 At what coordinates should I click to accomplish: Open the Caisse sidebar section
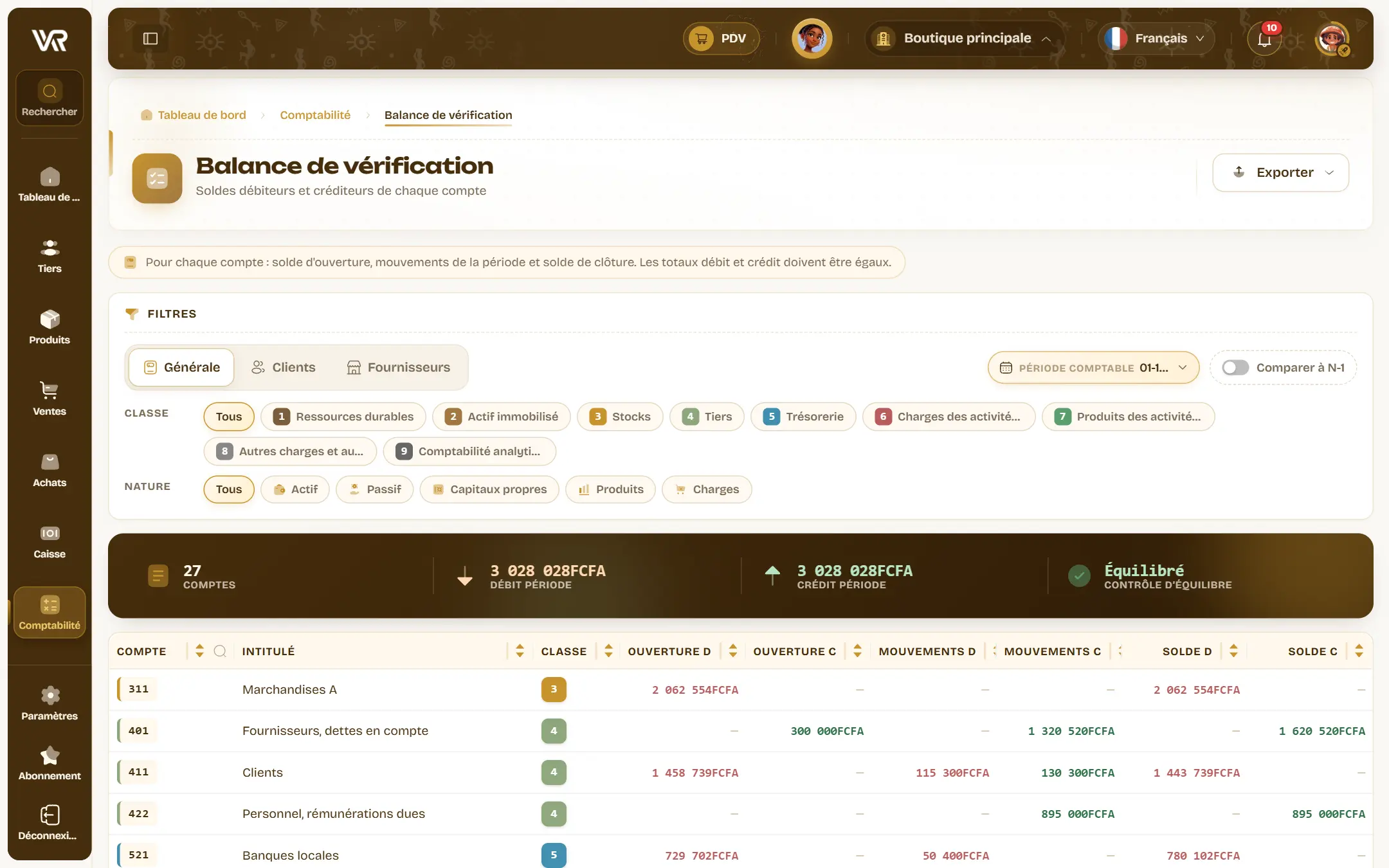click(50, 541)
